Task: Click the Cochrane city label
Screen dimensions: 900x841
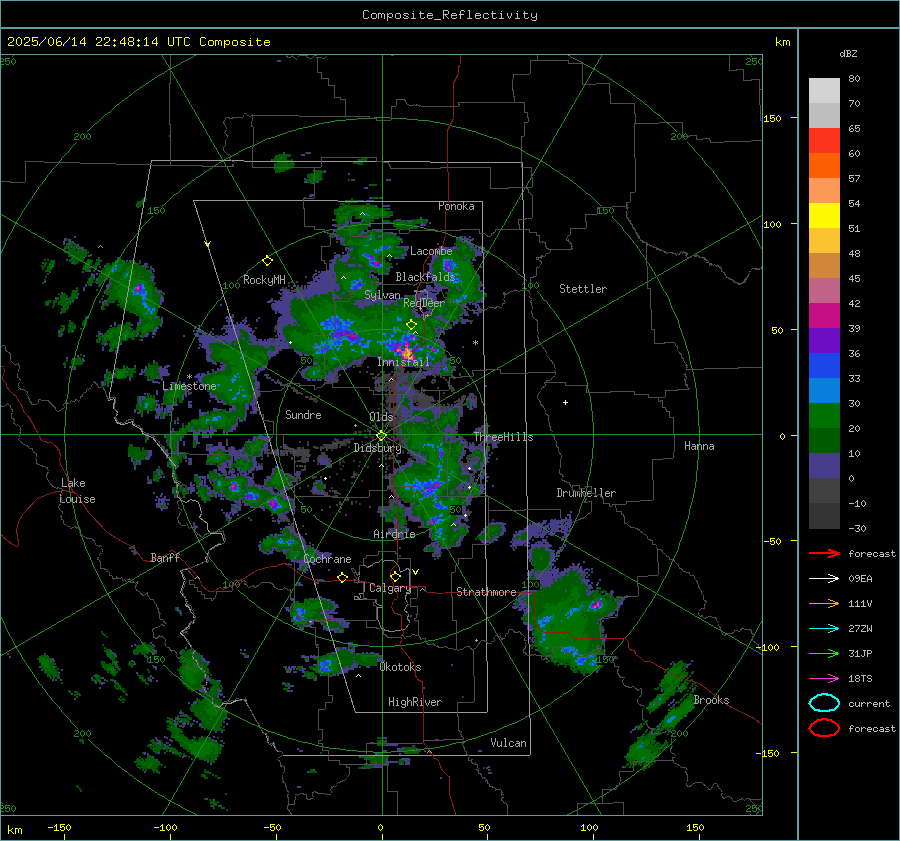Action: (x=327, y=559)
